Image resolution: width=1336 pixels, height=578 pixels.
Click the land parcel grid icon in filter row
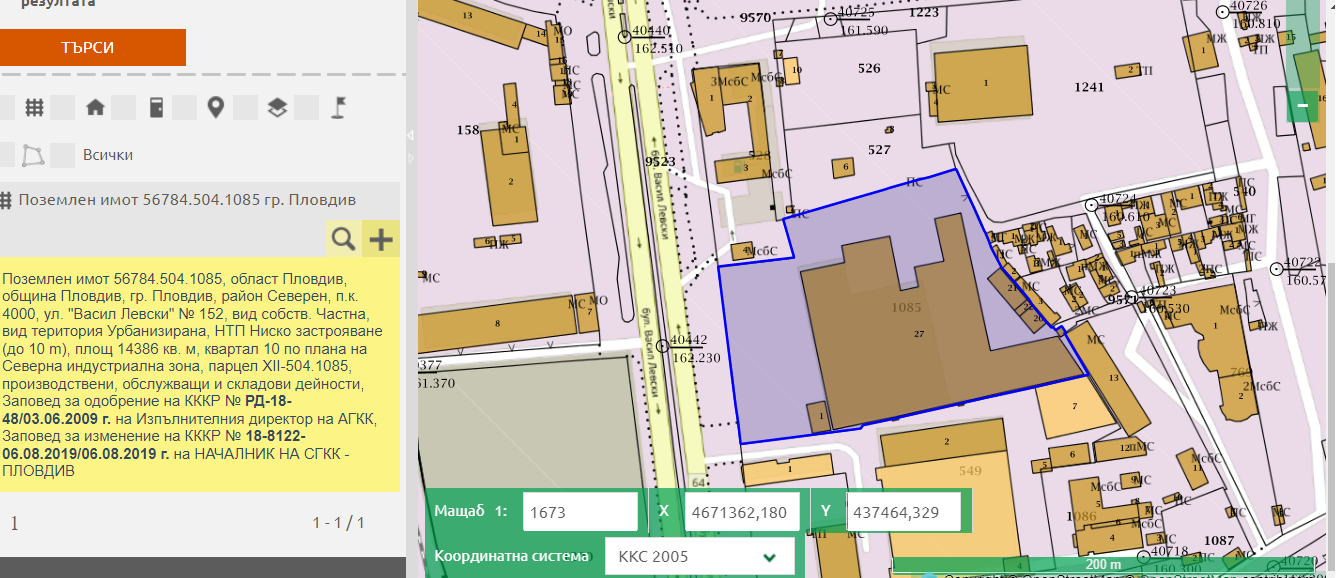click(x=34, y=107)
